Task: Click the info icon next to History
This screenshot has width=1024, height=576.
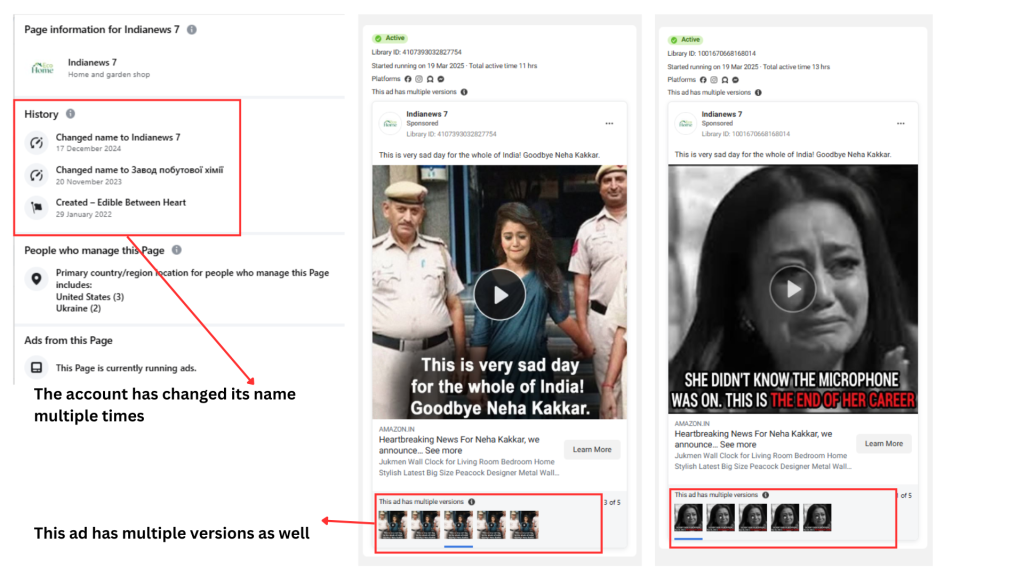Action: 71,114
